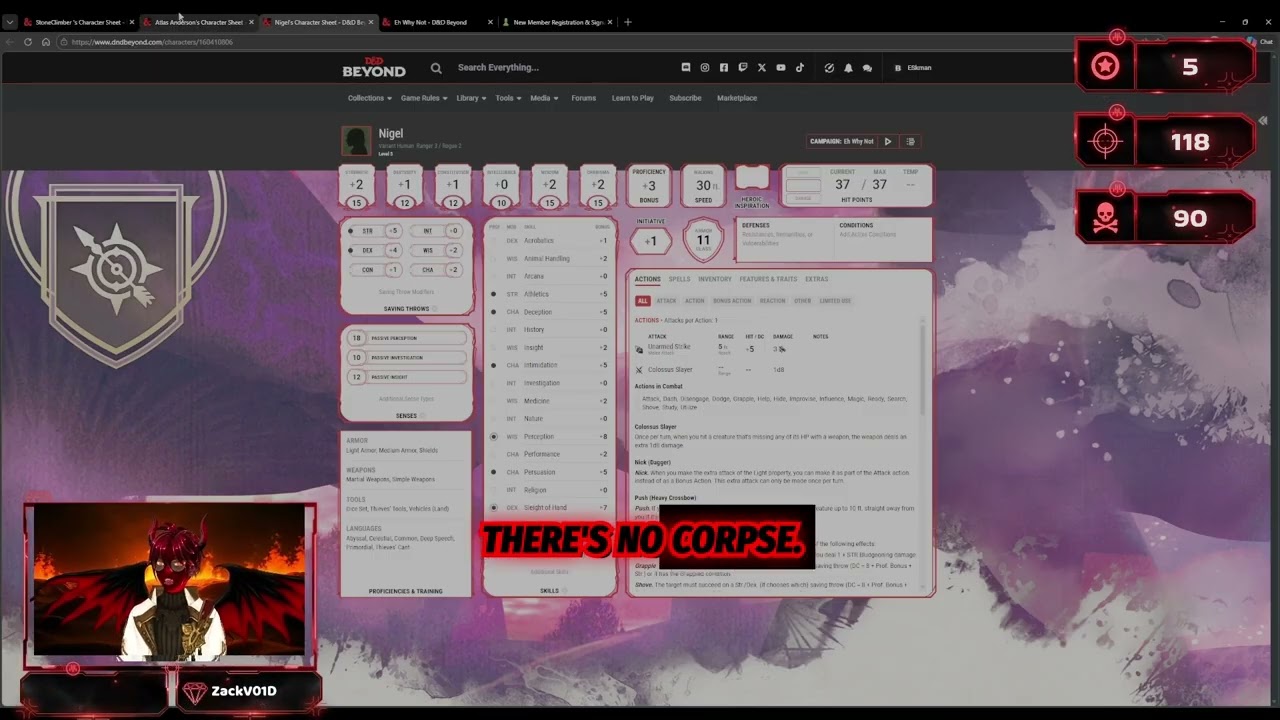
Task: Open the Marketplace link
Action: coord(737,98)
